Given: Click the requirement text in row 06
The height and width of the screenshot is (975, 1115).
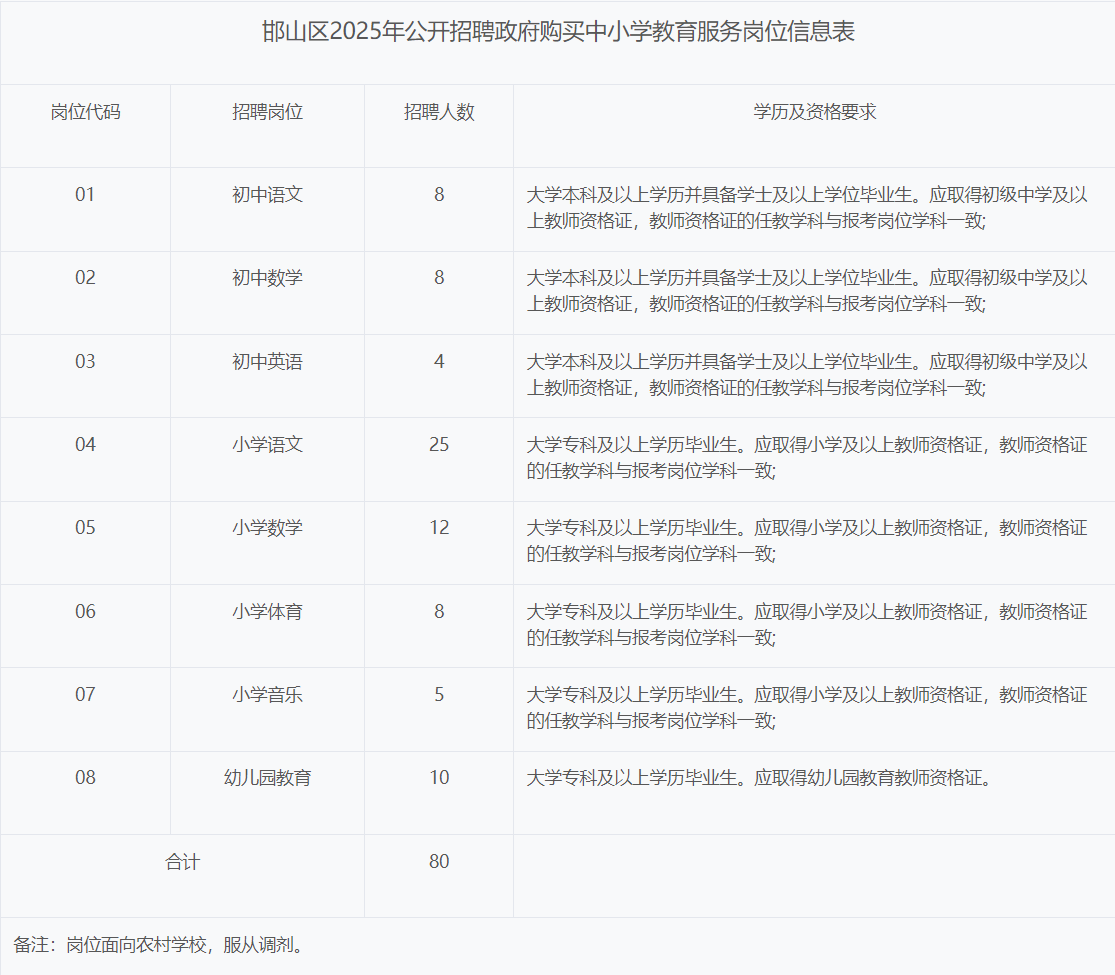Looking at the screenshot, I should click(x=807, y=625).
